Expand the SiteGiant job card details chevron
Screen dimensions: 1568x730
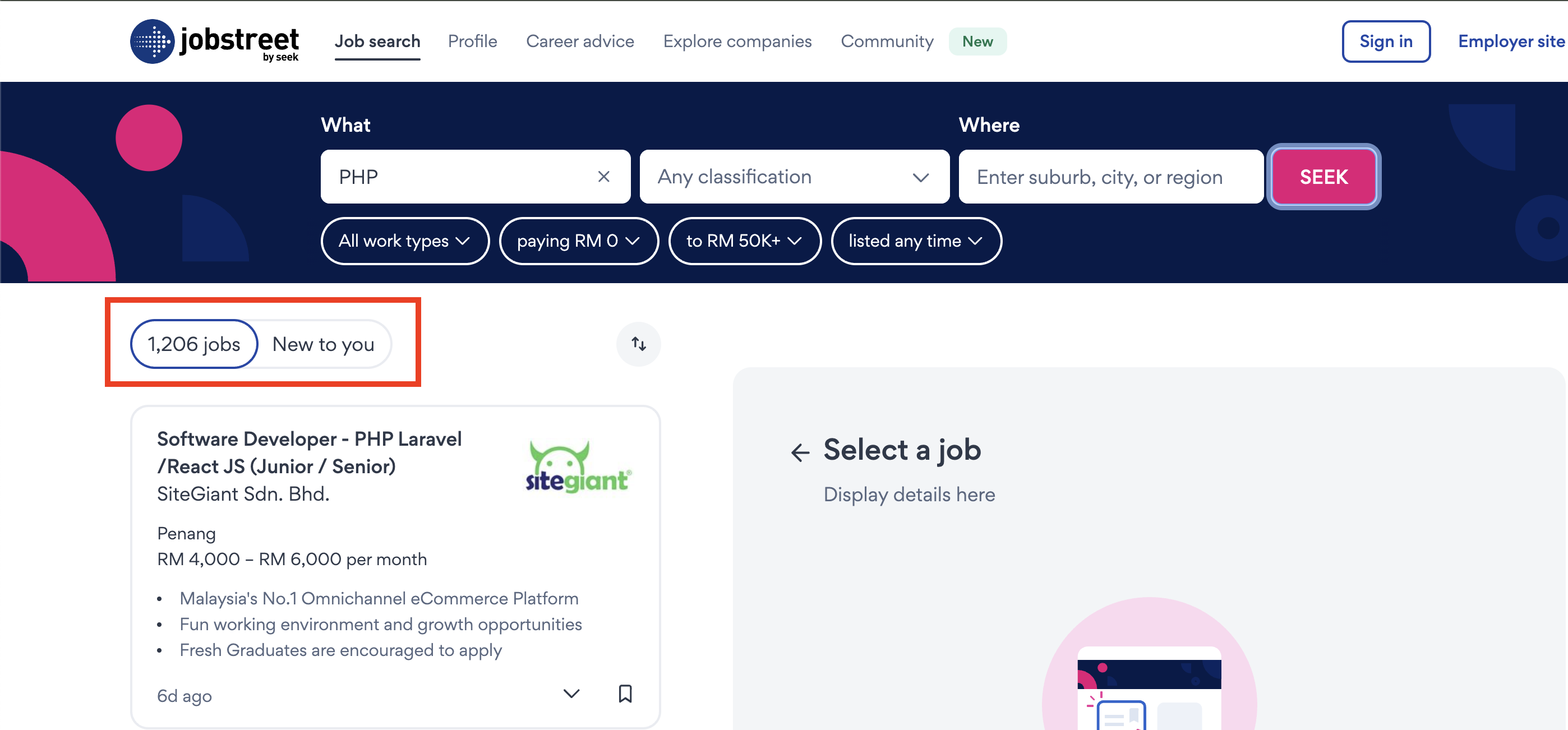tap(571, 694)
